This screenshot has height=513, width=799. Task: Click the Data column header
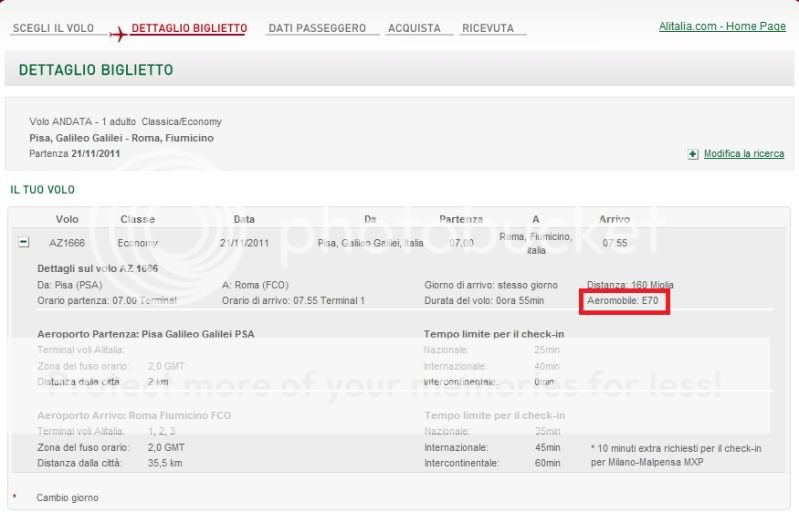pos(244,219)
